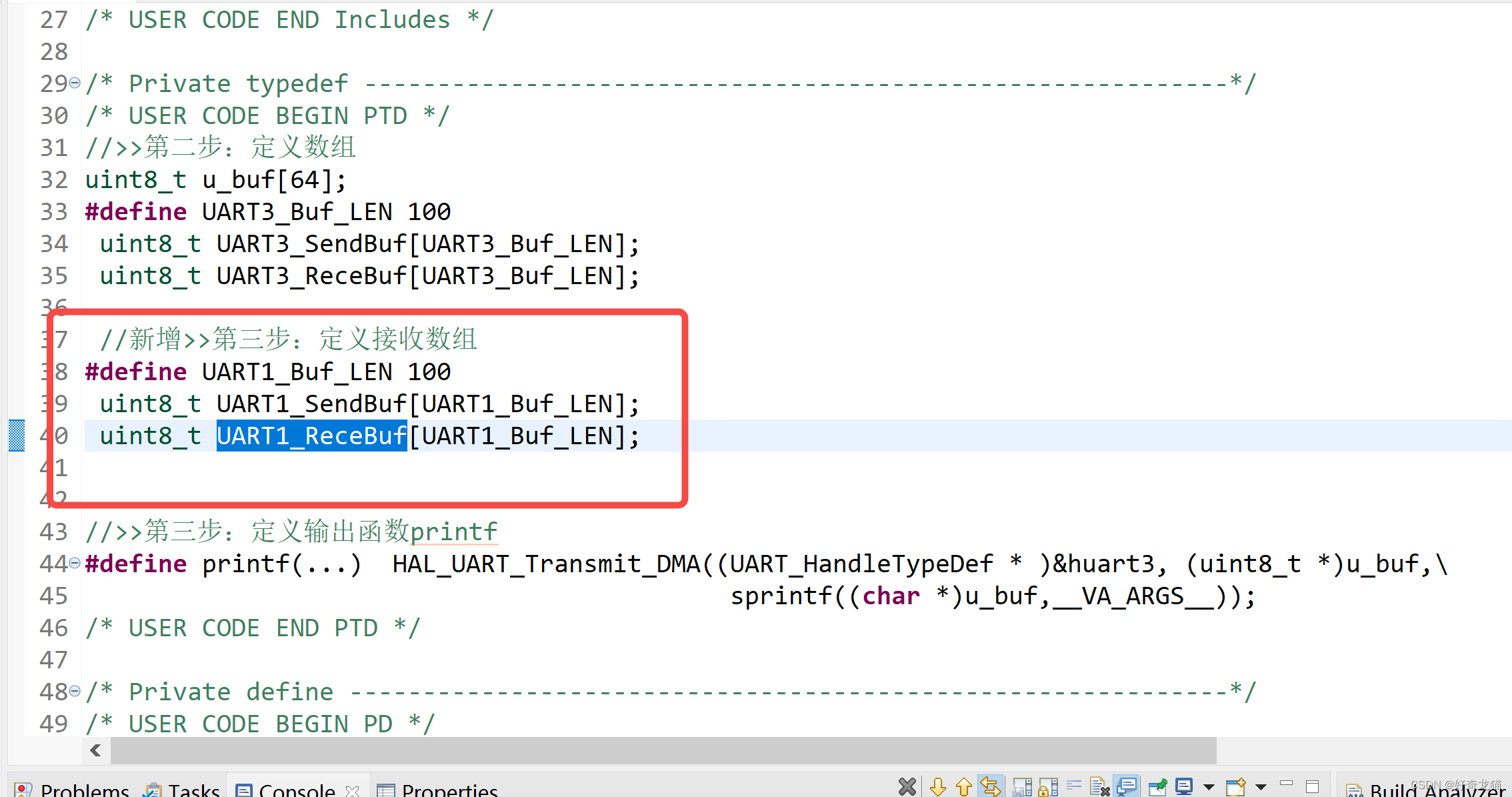This screenshot has height=797, width=1512.
Task: Collapse the code fold at line 29
Action: tap(75, 83)
